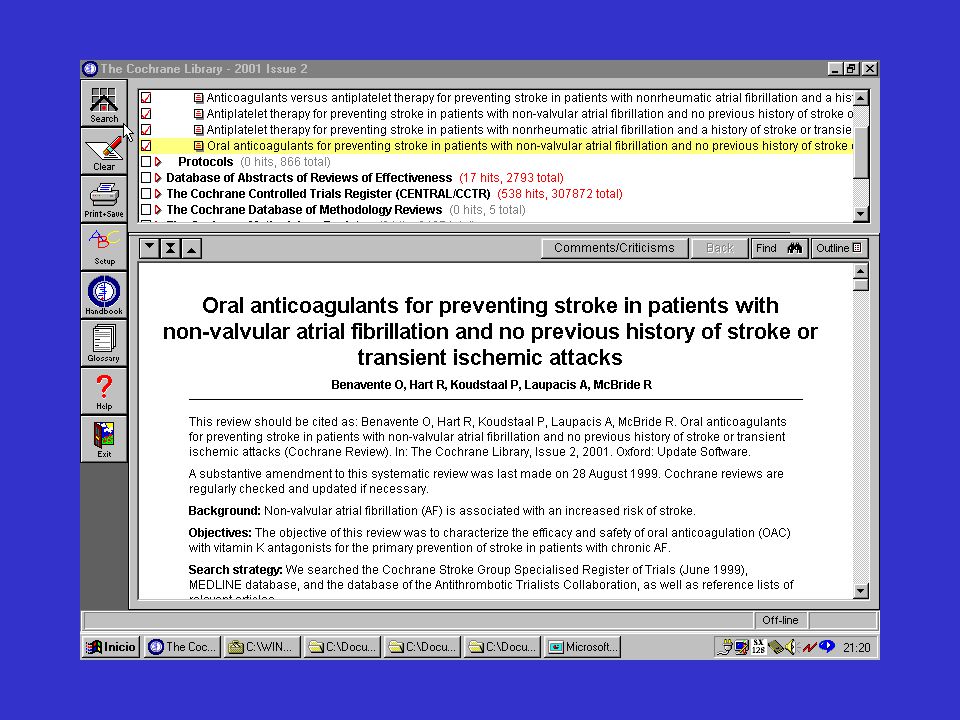
Task: Check the Database of Methodology Reviews checkbox
Action: coord(146,209)
